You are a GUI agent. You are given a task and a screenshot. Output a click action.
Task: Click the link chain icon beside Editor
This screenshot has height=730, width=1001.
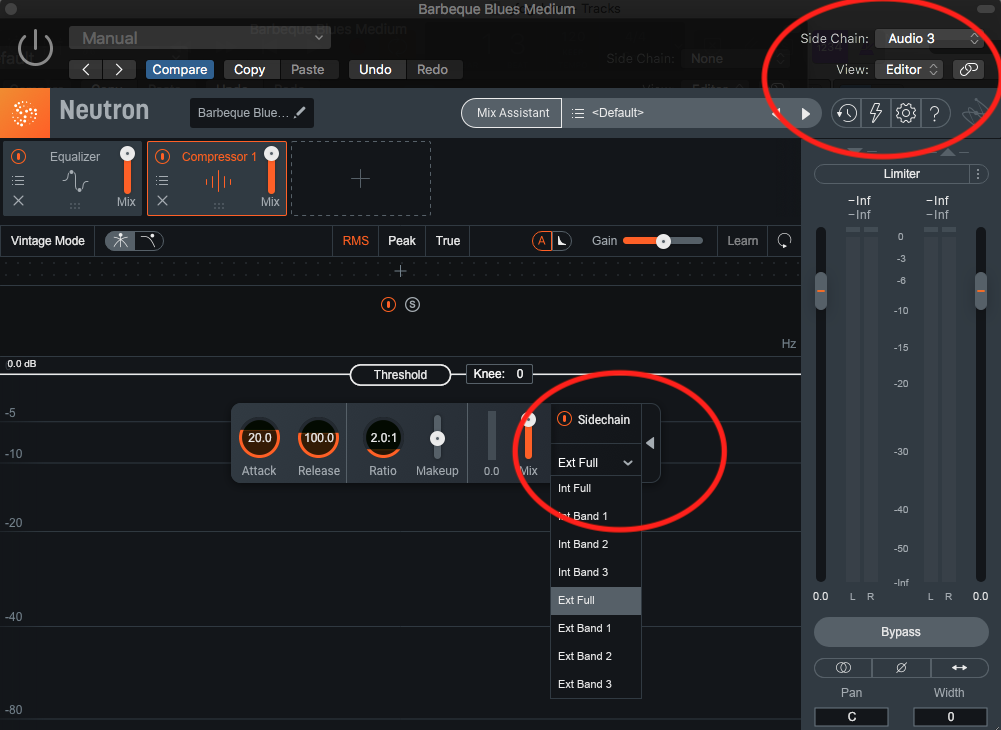pyautogui.click(x=968, y=69)
